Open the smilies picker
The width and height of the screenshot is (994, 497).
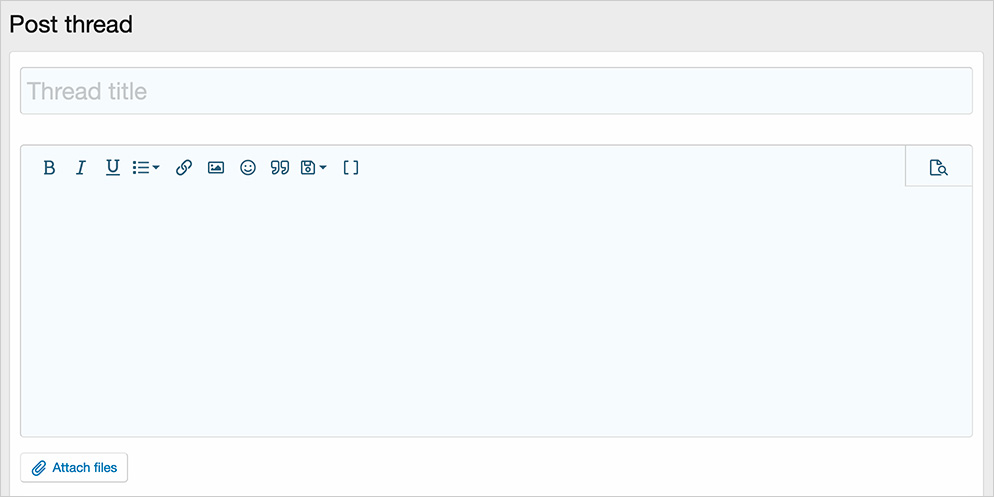click(x=248, y=168)
